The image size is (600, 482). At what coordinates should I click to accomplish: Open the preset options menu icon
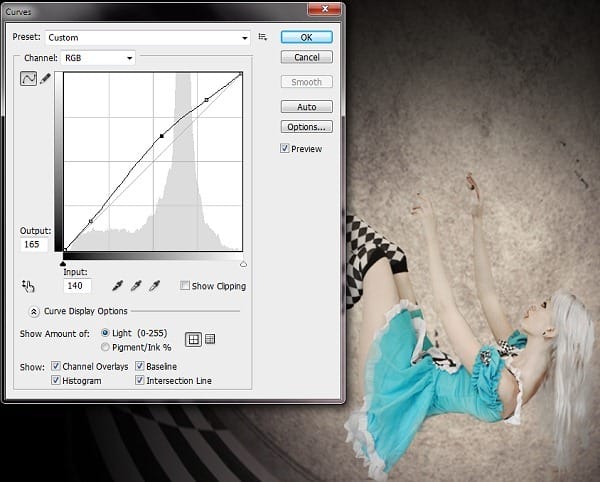tap(263, 37)
